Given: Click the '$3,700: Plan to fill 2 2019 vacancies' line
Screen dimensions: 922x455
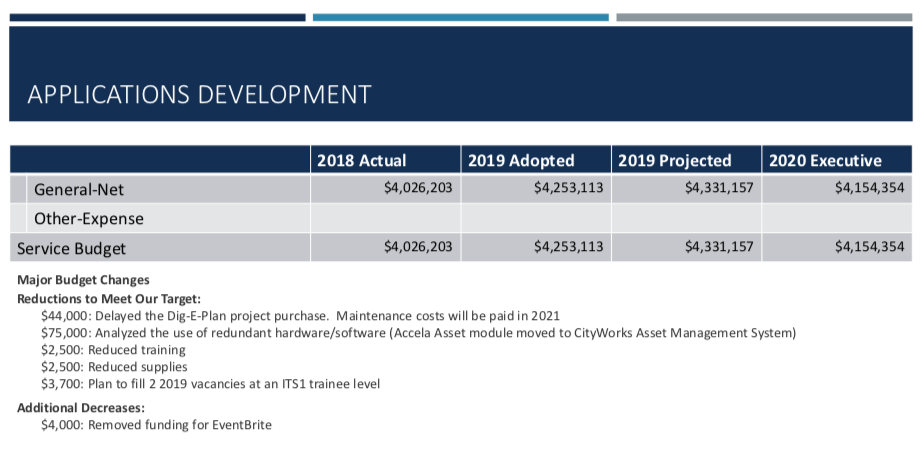Looking at the screenshot, I should [211, 385].
